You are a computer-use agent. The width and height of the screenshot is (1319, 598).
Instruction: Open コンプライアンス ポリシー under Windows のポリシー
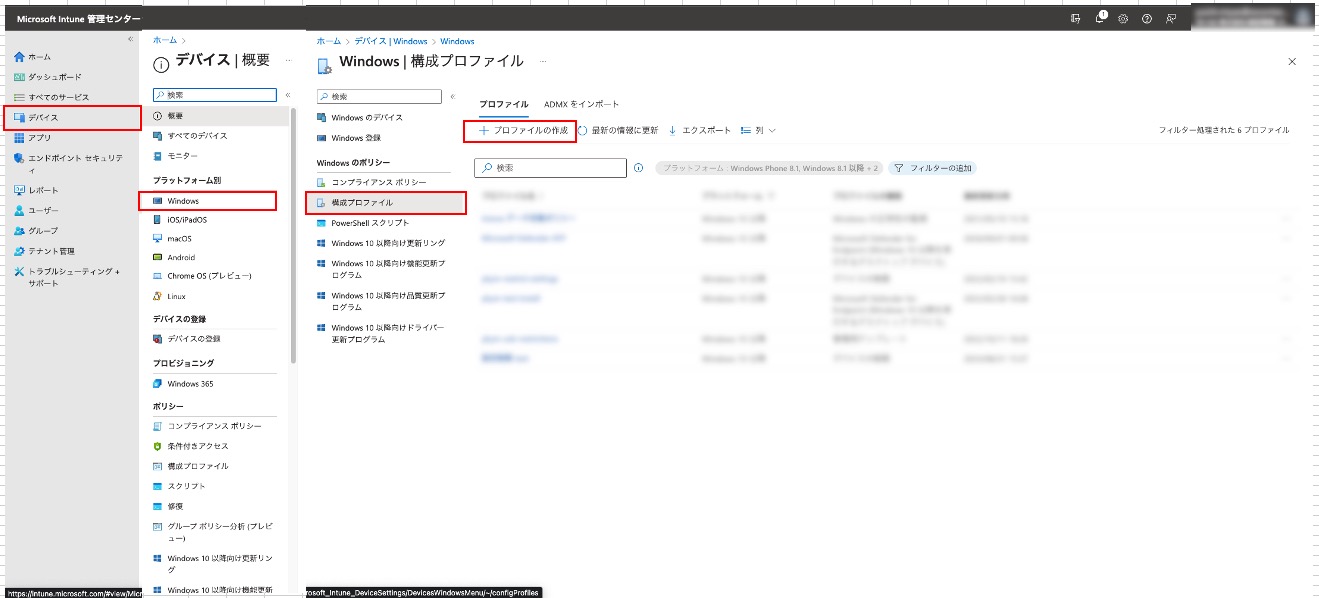click(371, 182)
